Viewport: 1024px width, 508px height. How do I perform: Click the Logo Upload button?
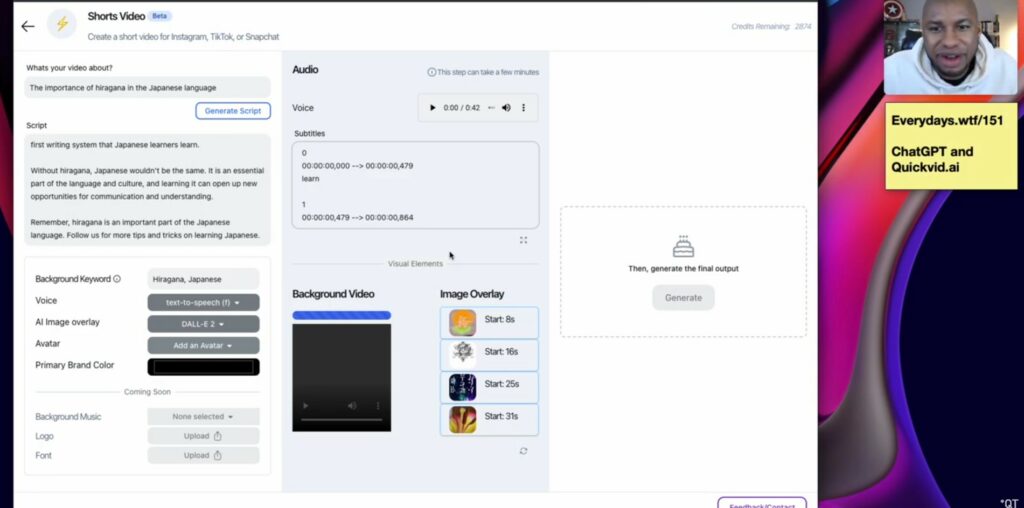click(203, 436)
